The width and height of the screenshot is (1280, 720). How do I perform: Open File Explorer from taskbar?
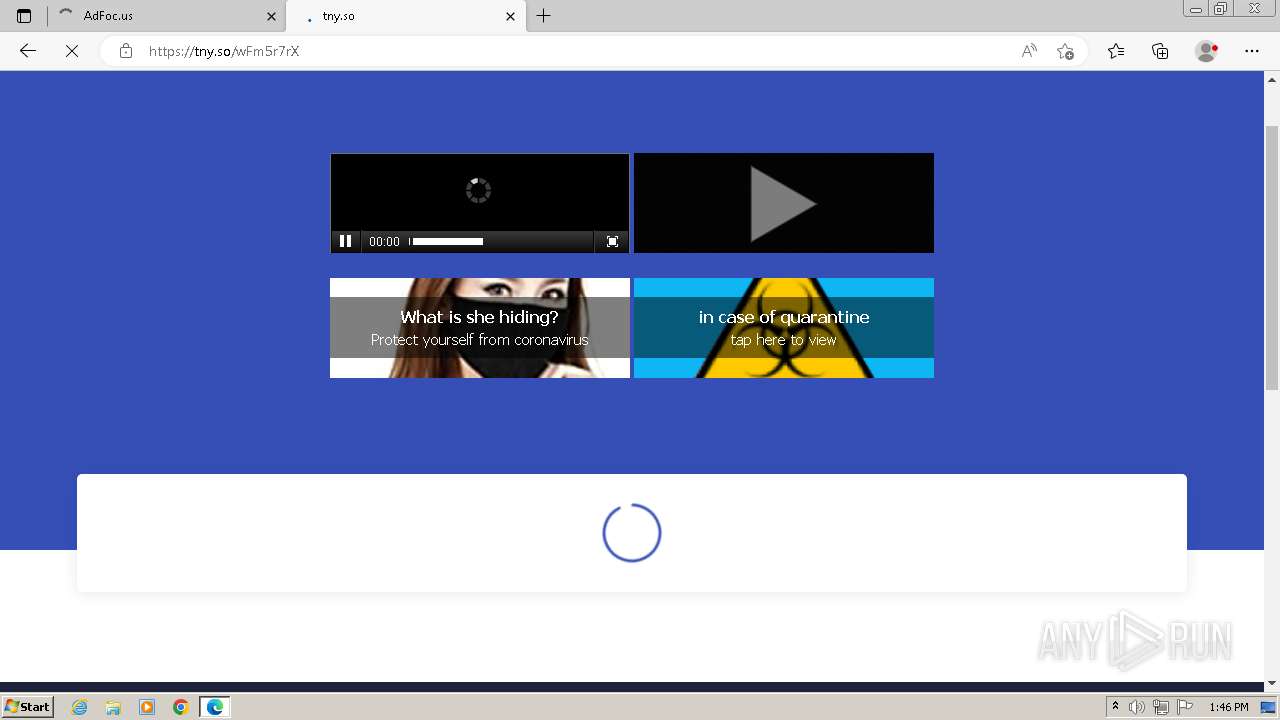click(113, 707)
